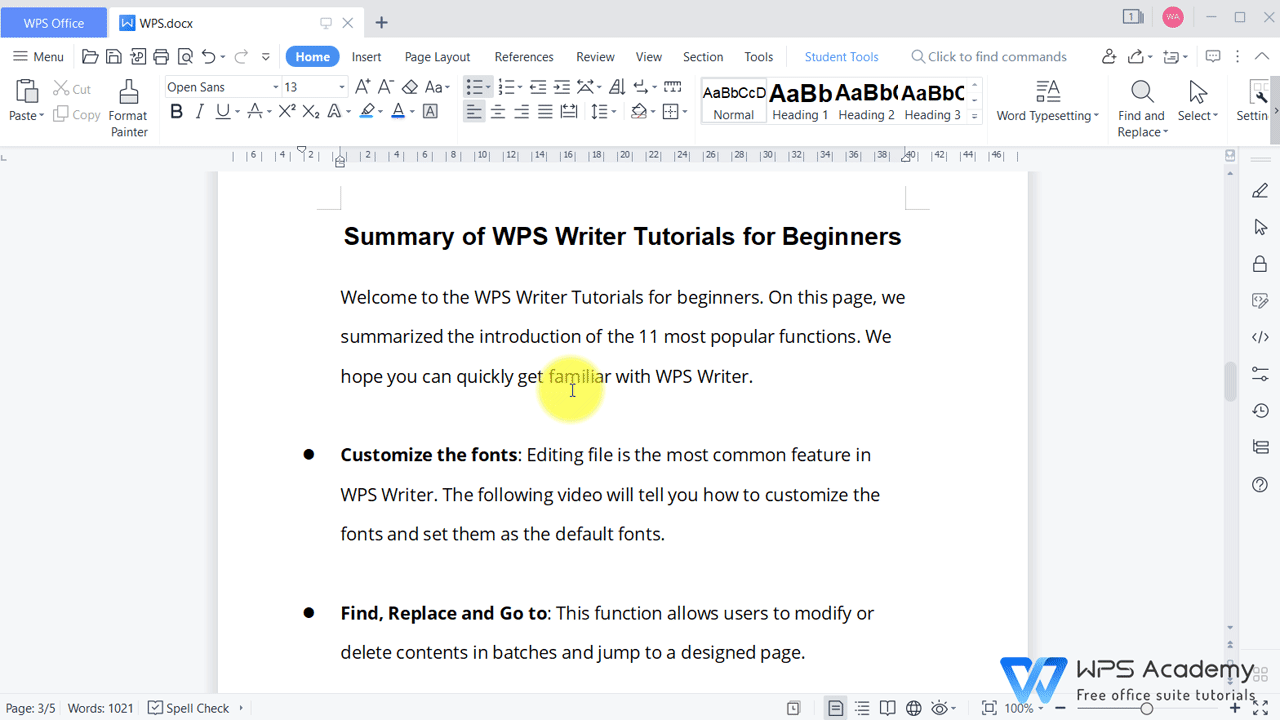Click Find and Replace magnifier
The height and width of the screenshot is (720, 1280).
pyautogui.click(x=1142, y=93)
